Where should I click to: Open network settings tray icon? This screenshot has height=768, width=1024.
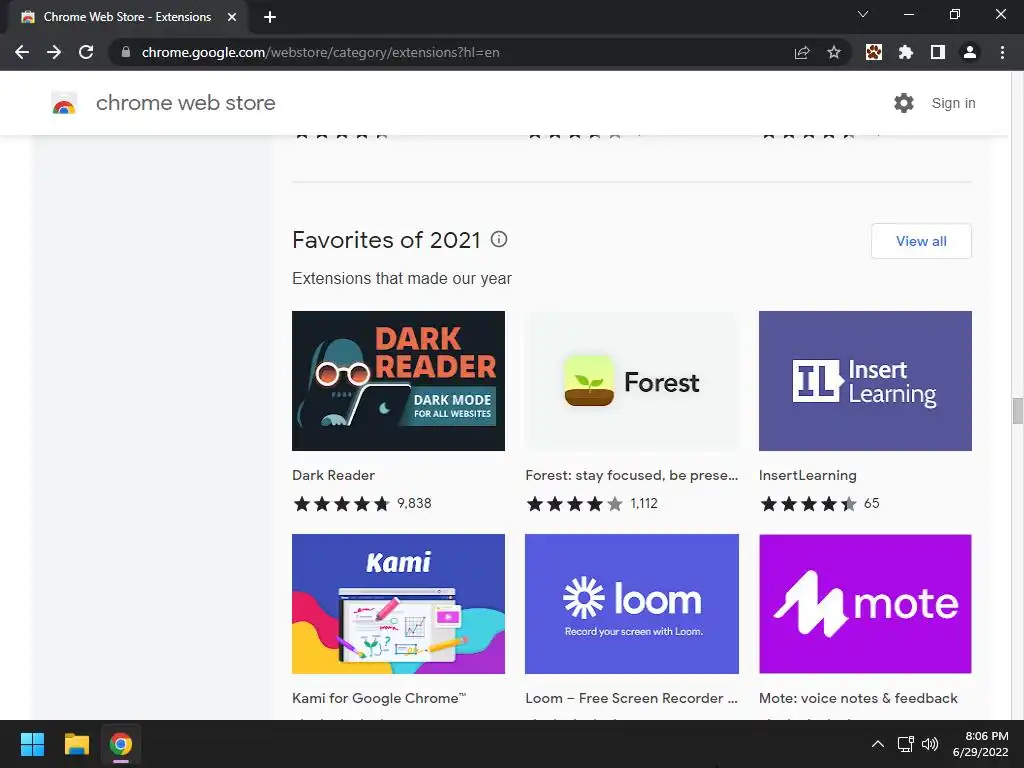[905, 744]
